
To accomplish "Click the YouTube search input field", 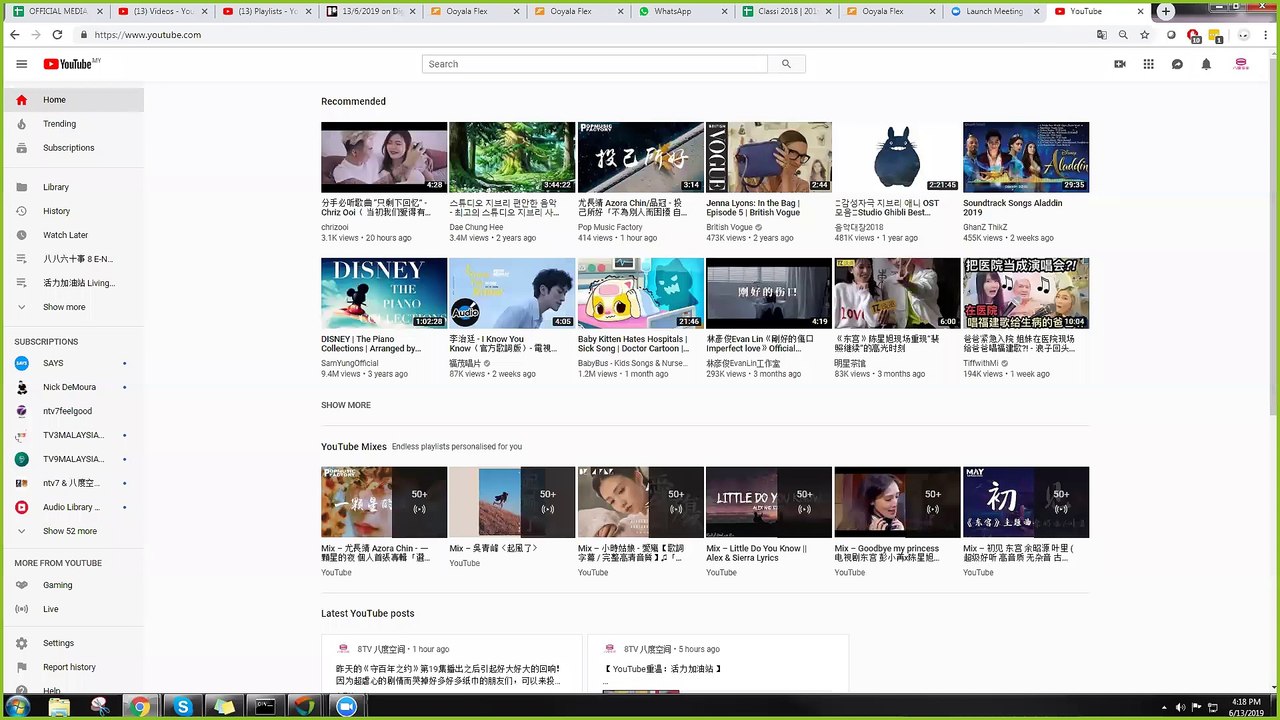I will point(595,64).
